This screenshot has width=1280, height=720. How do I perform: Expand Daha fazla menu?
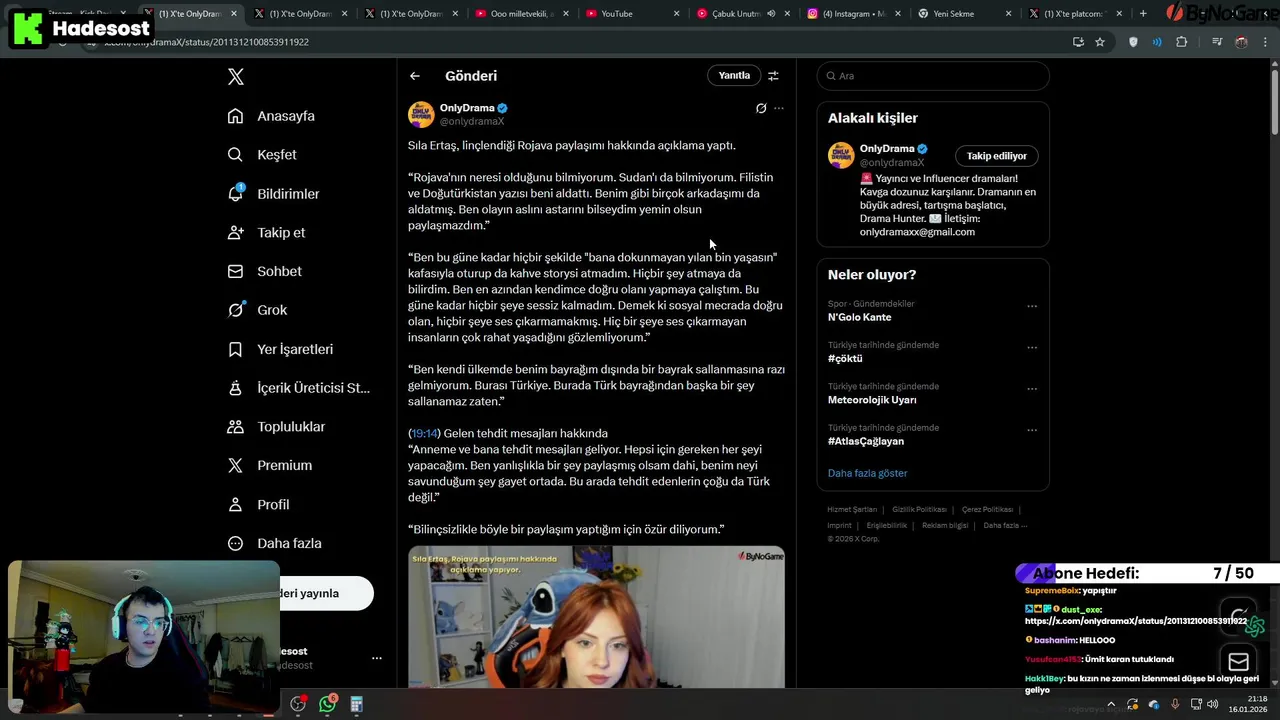[274, 544]
